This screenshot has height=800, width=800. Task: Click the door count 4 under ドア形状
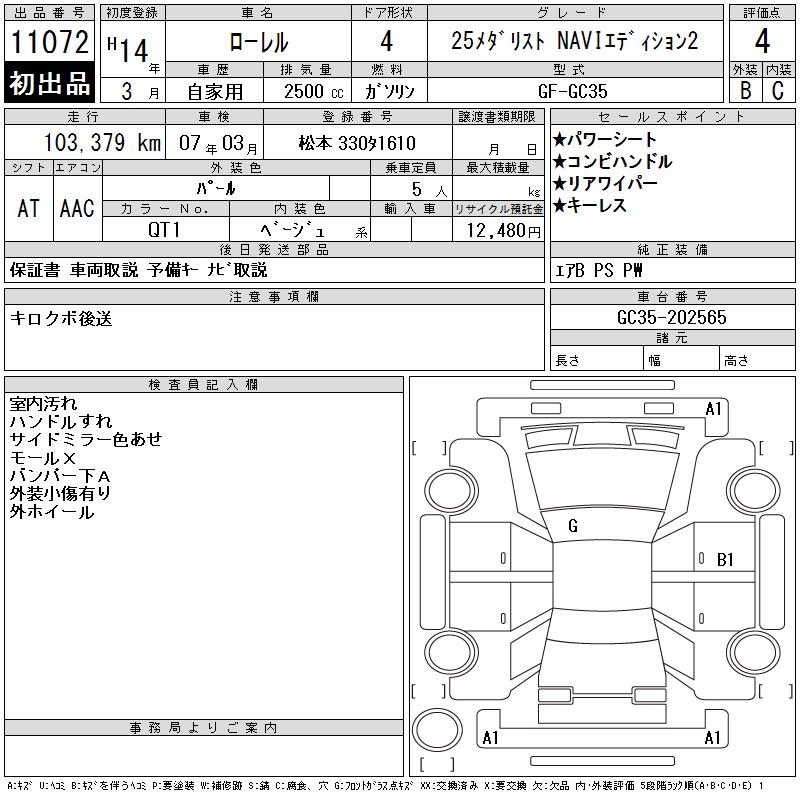pos(387,41)
